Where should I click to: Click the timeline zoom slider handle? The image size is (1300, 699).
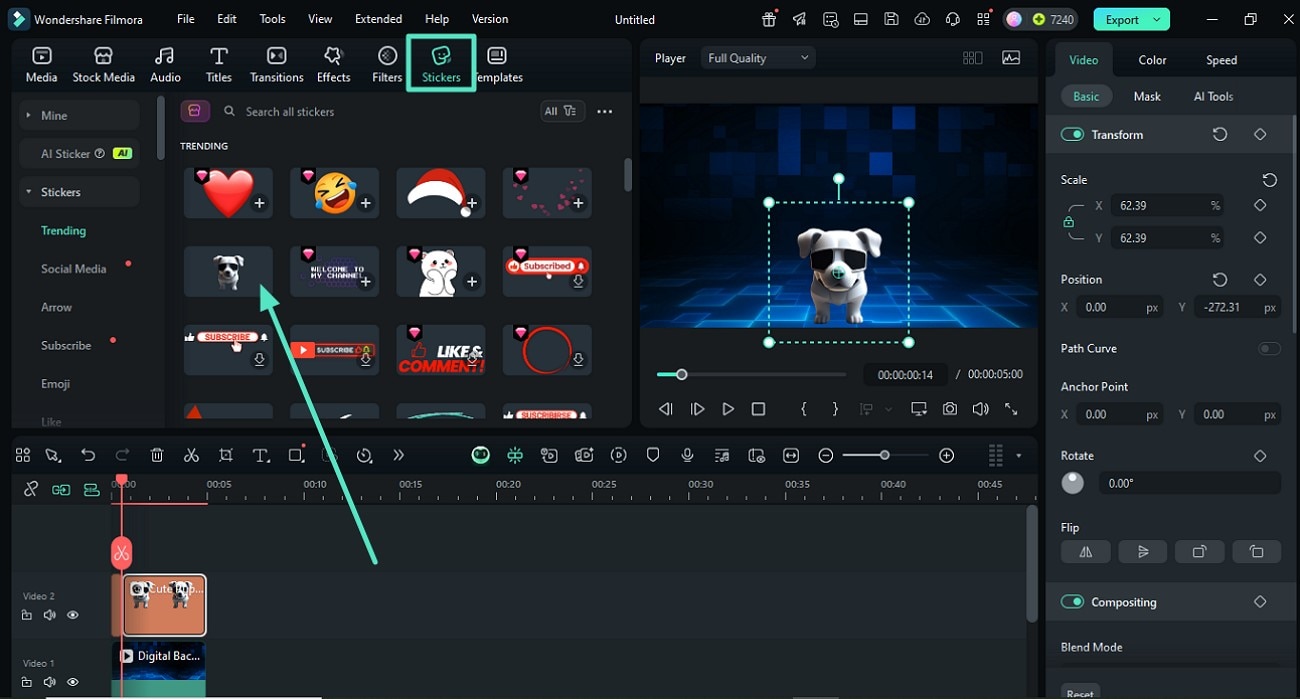(884, 455)
